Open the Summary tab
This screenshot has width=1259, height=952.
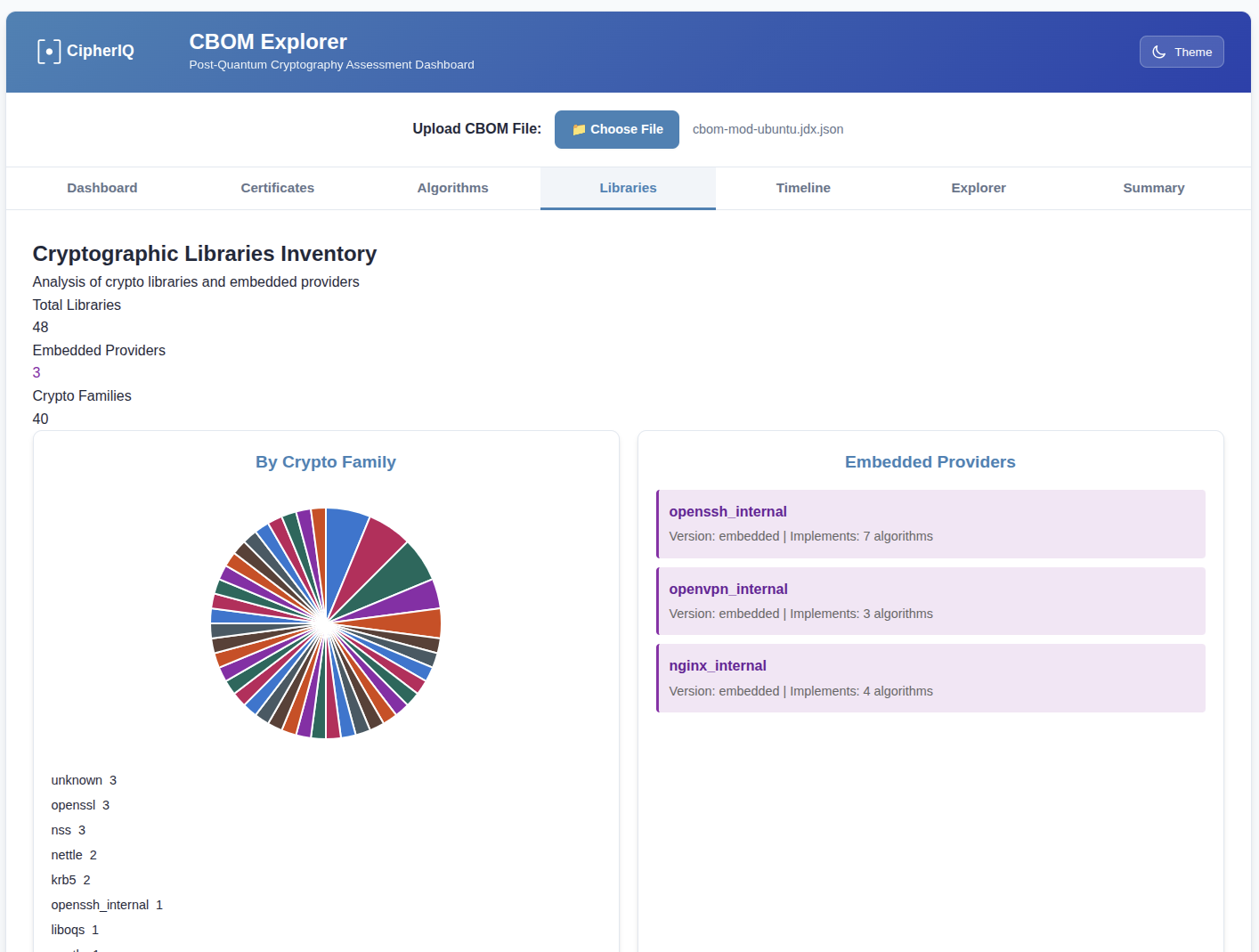[1153, 188]
